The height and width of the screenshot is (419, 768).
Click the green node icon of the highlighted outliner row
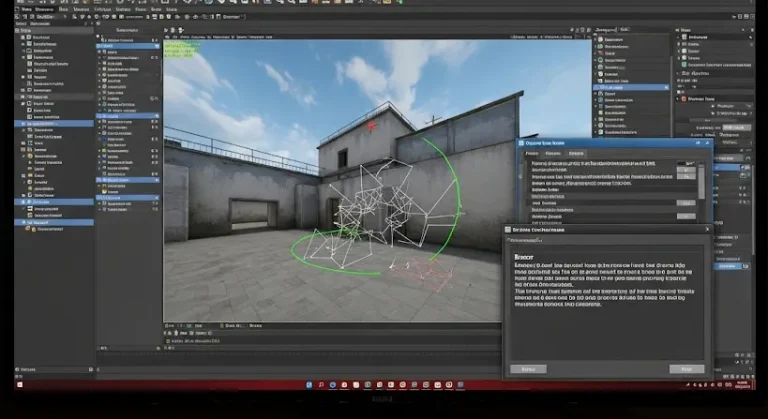pyautogui.click(x=601, y=87)
